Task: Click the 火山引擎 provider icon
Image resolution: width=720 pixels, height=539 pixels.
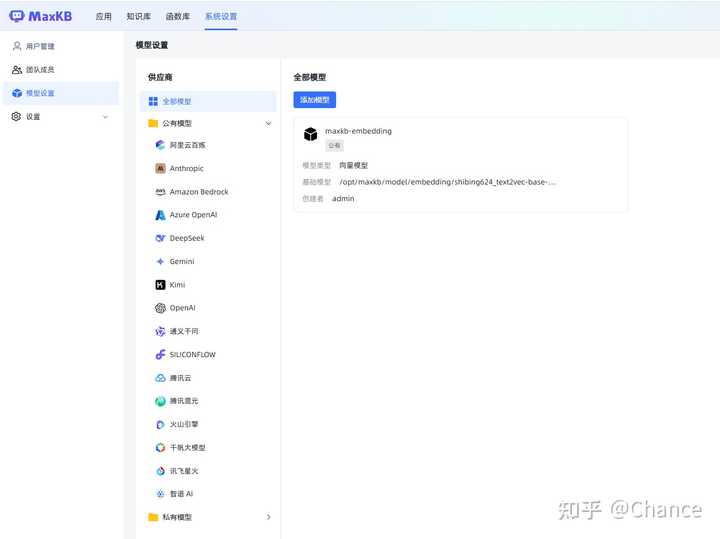Action: tap(160, 424)
